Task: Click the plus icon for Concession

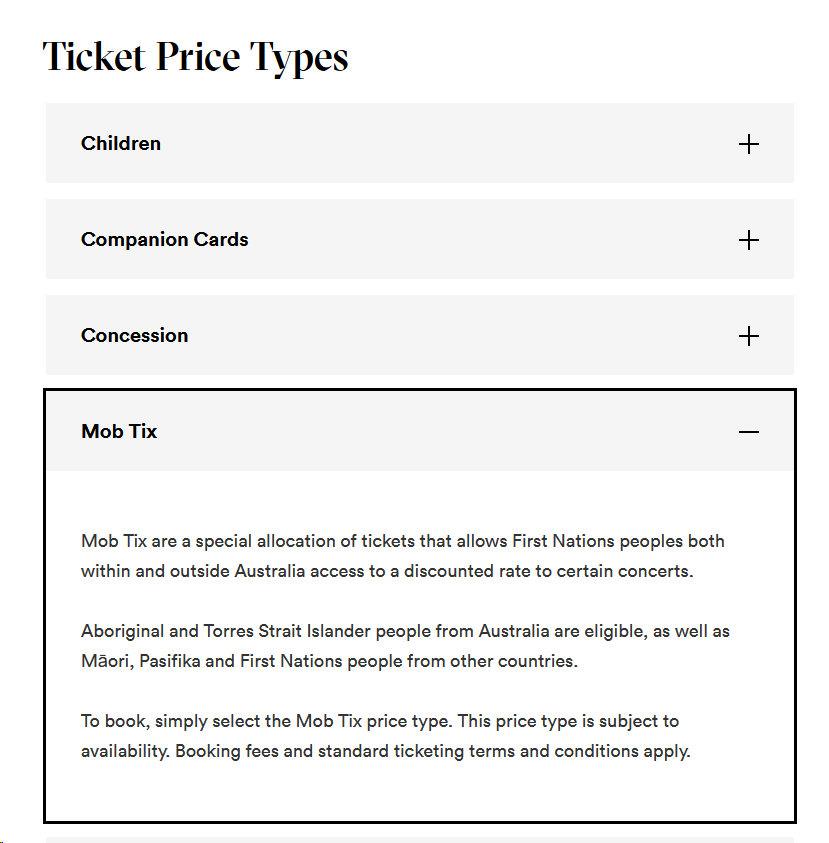Action: tap(748, 336)
